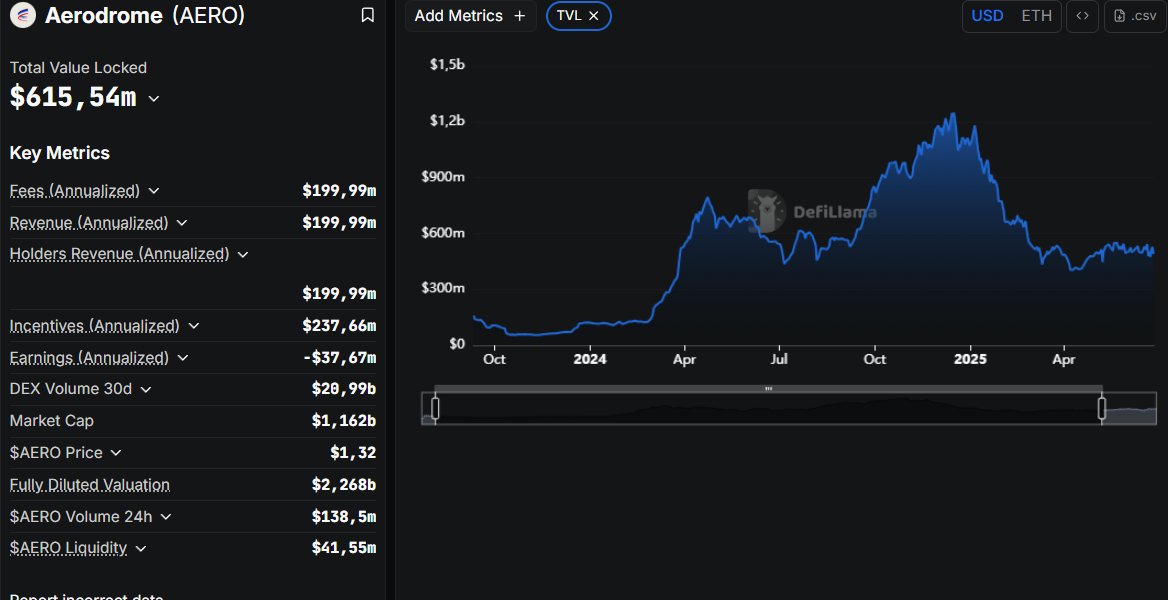This screenshot has height=600, width=1168.
Task: Click the $615,54m TVL value
Action: click(73, 97)
